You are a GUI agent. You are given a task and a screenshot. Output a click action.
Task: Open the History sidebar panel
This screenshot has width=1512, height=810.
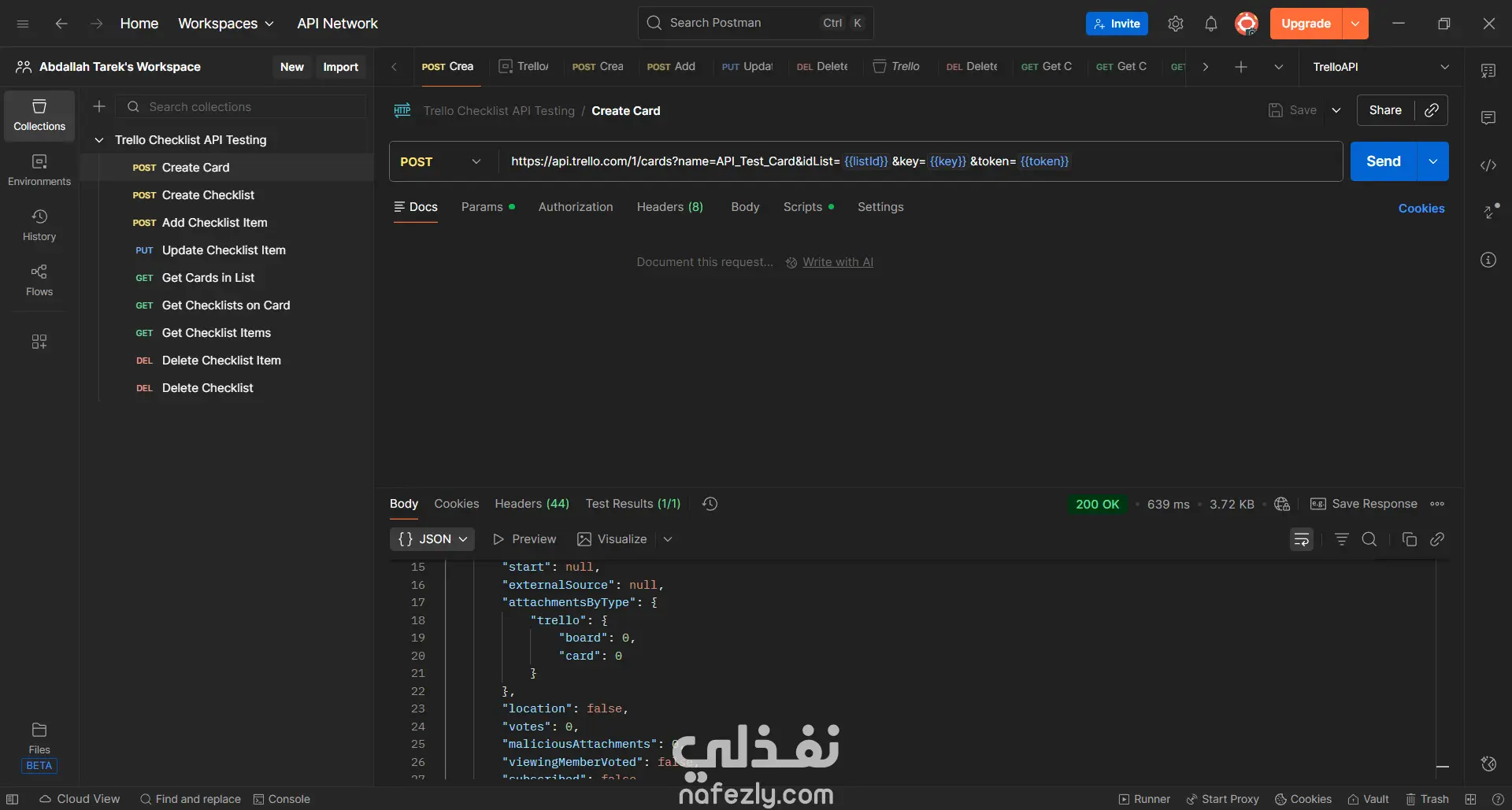point(39,225)
